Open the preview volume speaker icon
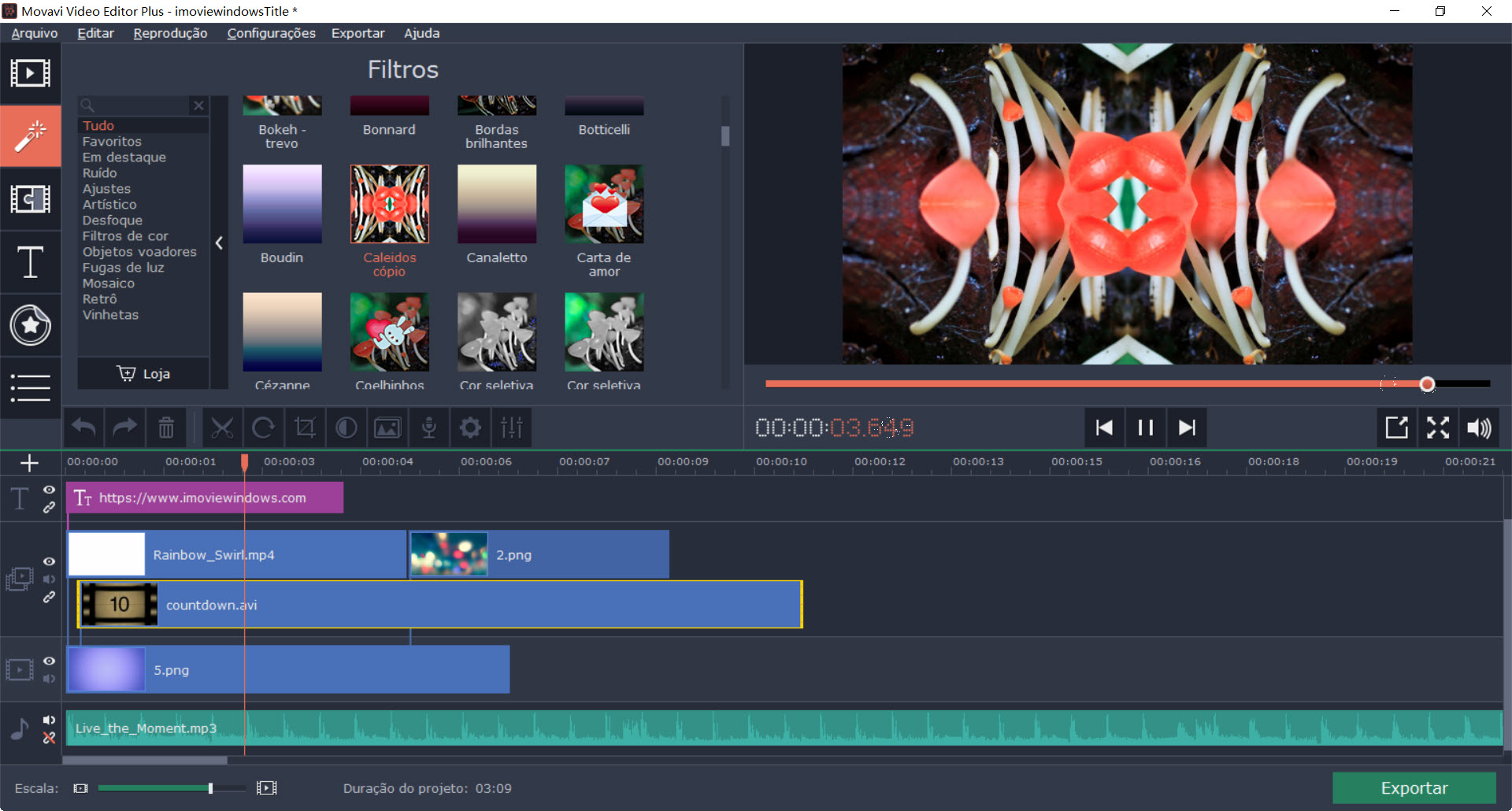 [x=1479, y=428]
